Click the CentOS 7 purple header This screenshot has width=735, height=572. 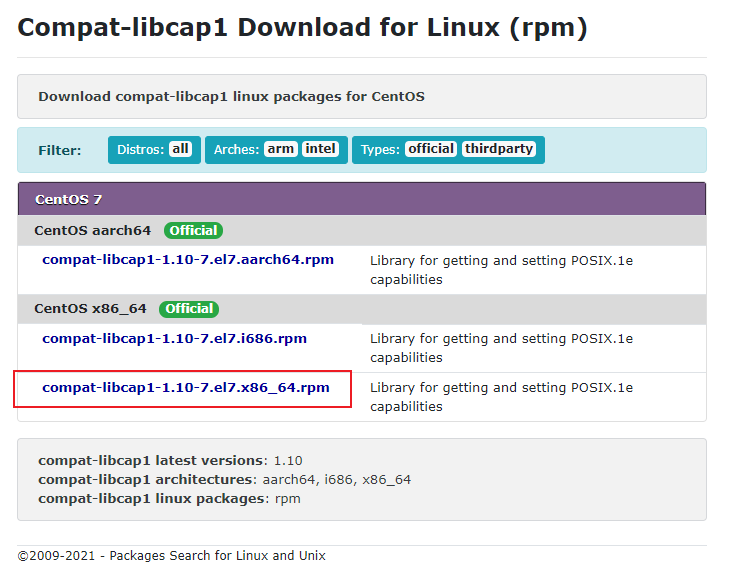(x=362, y=199)
